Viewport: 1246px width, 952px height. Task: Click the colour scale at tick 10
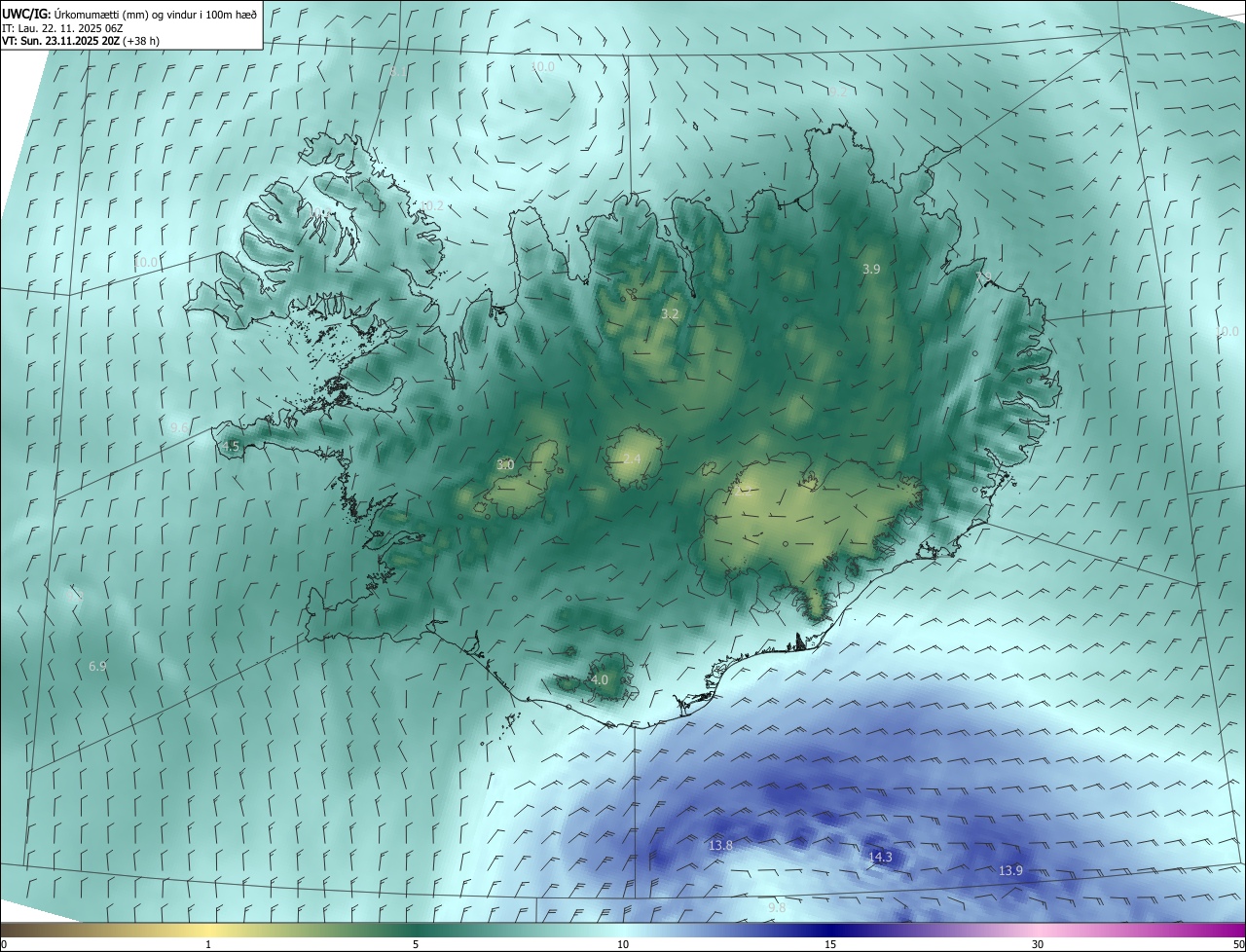coord(623,944)
